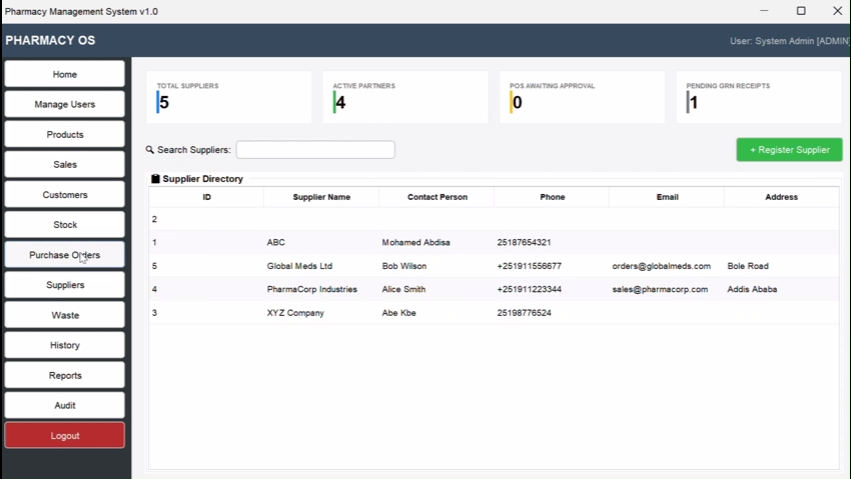851x479 pixels.
Task: Click phone number 25187654321
Action: [x=524, y=242]
